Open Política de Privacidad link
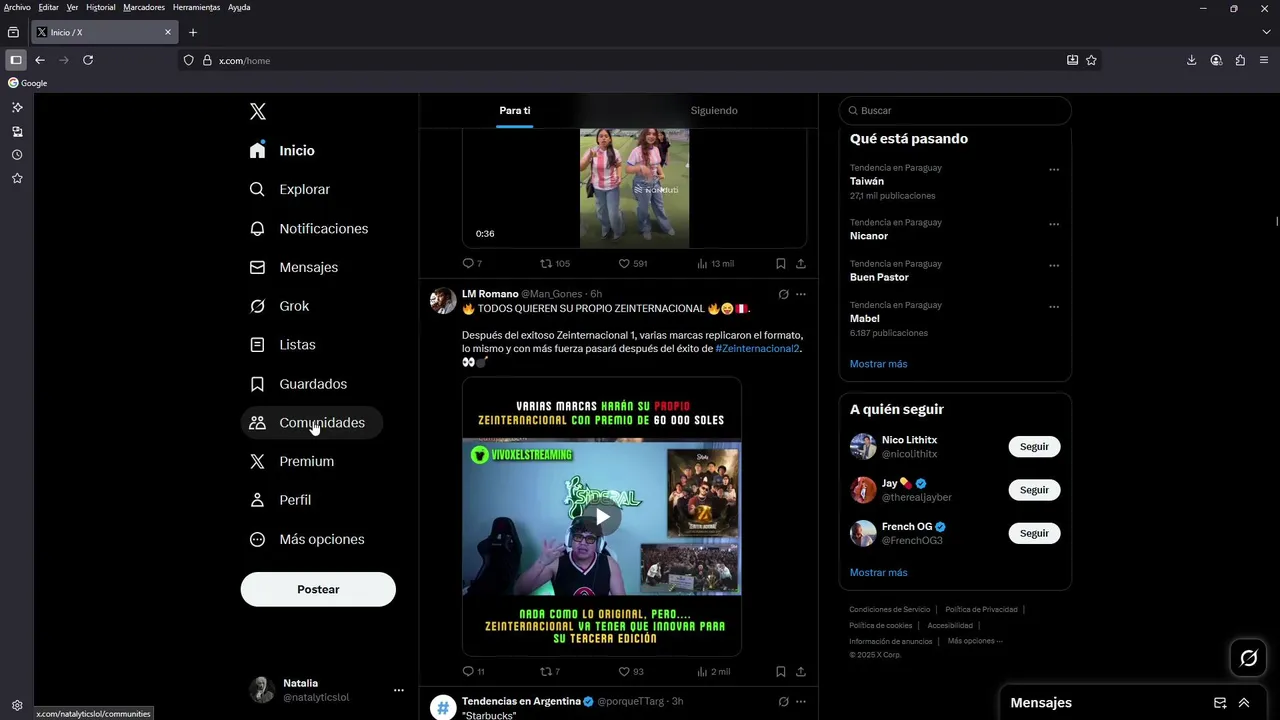 [981, 609]
